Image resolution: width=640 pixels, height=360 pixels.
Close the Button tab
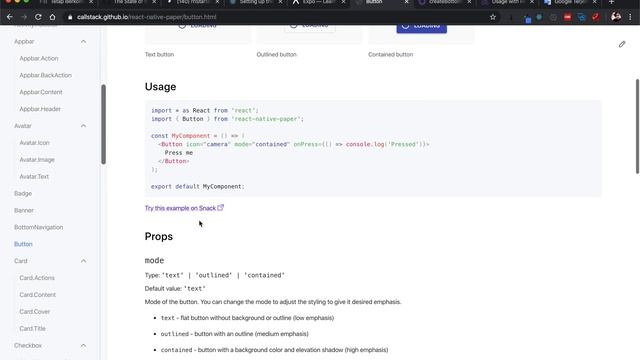pyautogui.click(x=406, y=2)
